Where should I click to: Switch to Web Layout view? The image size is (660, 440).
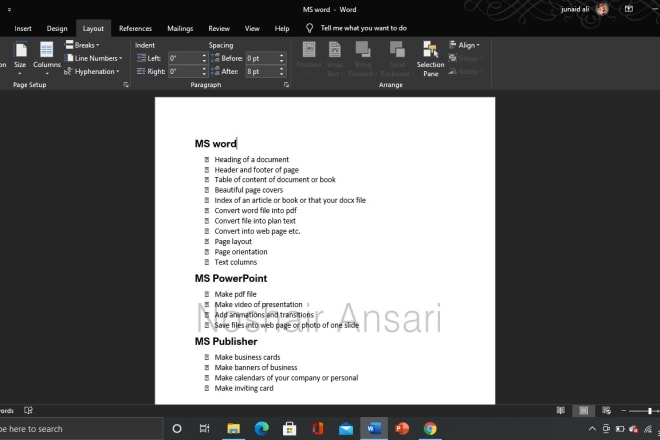(x=606, y=411)
